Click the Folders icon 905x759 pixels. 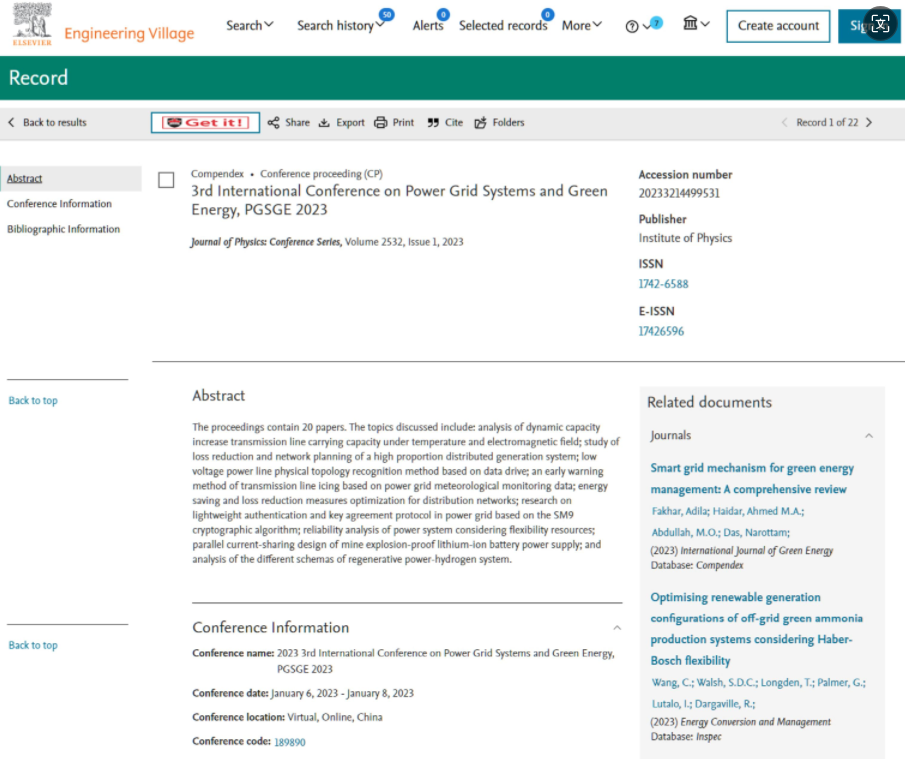click(x=480, y=122)
